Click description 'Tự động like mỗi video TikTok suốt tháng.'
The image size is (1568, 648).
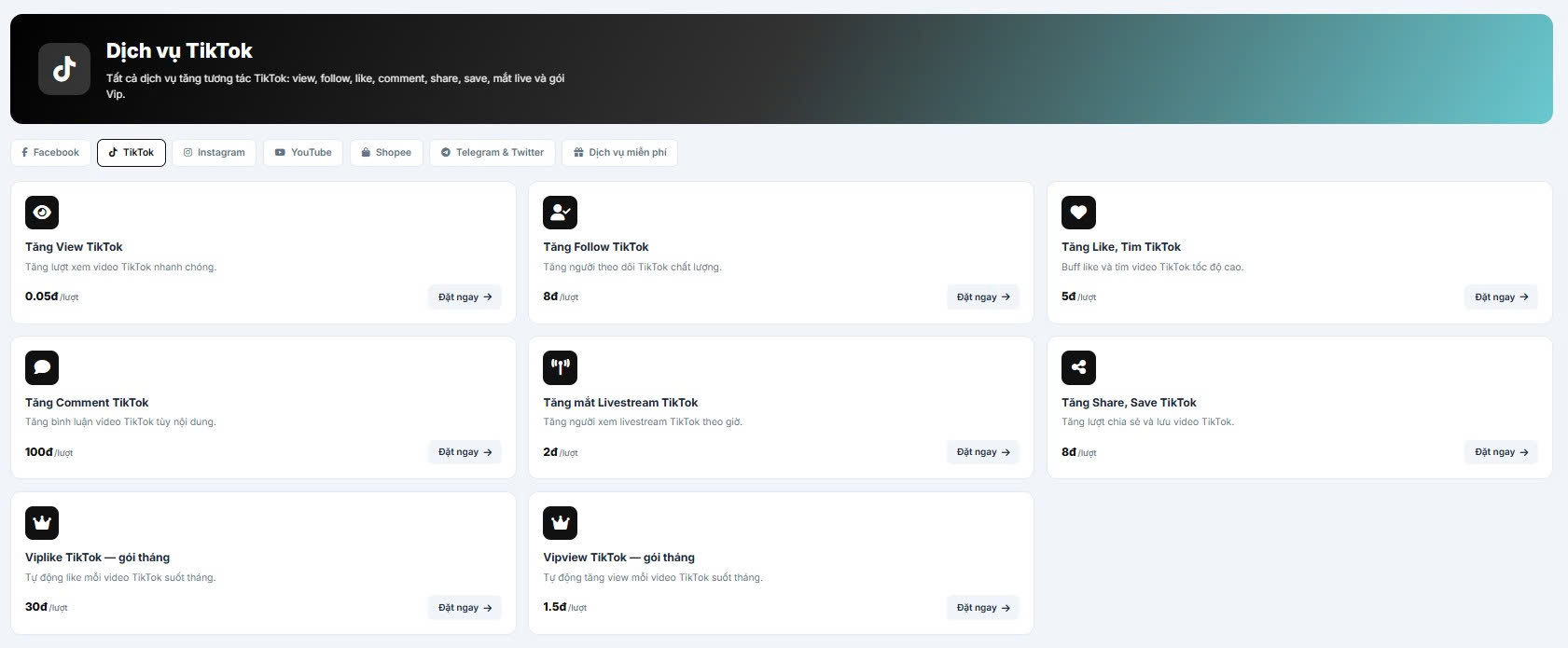[x=120, y=578]
